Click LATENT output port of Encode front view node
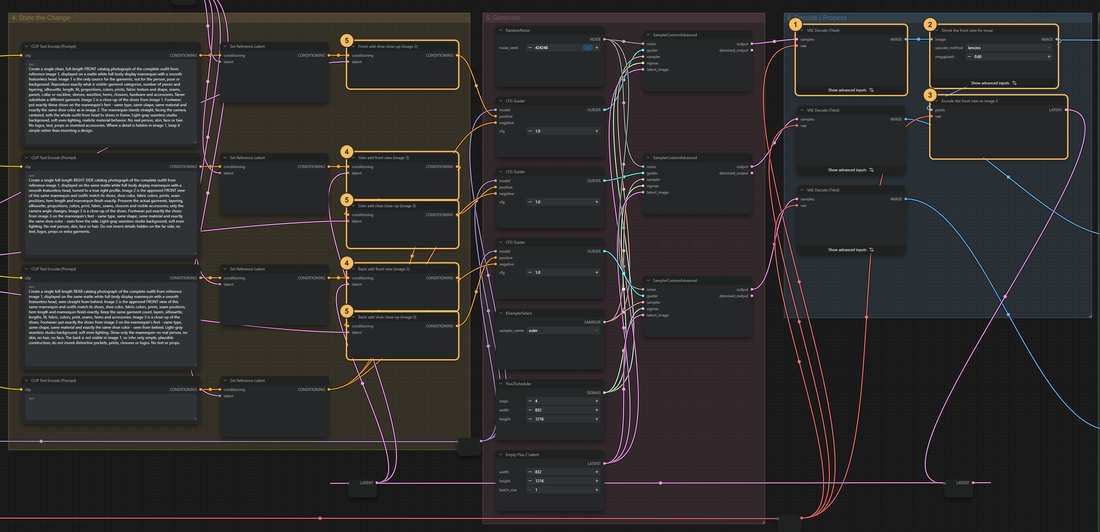The width and height of the screenshot is (1100, 532). (x=1067, y=109)
